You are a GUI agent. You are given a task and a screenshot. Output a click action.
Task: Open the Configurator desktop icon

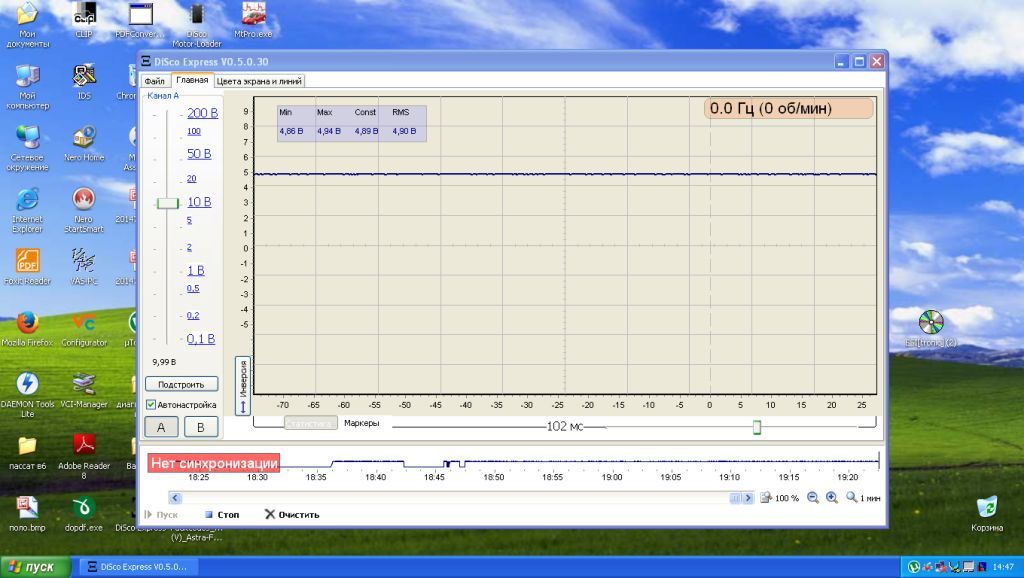click(x=84, y=329)
